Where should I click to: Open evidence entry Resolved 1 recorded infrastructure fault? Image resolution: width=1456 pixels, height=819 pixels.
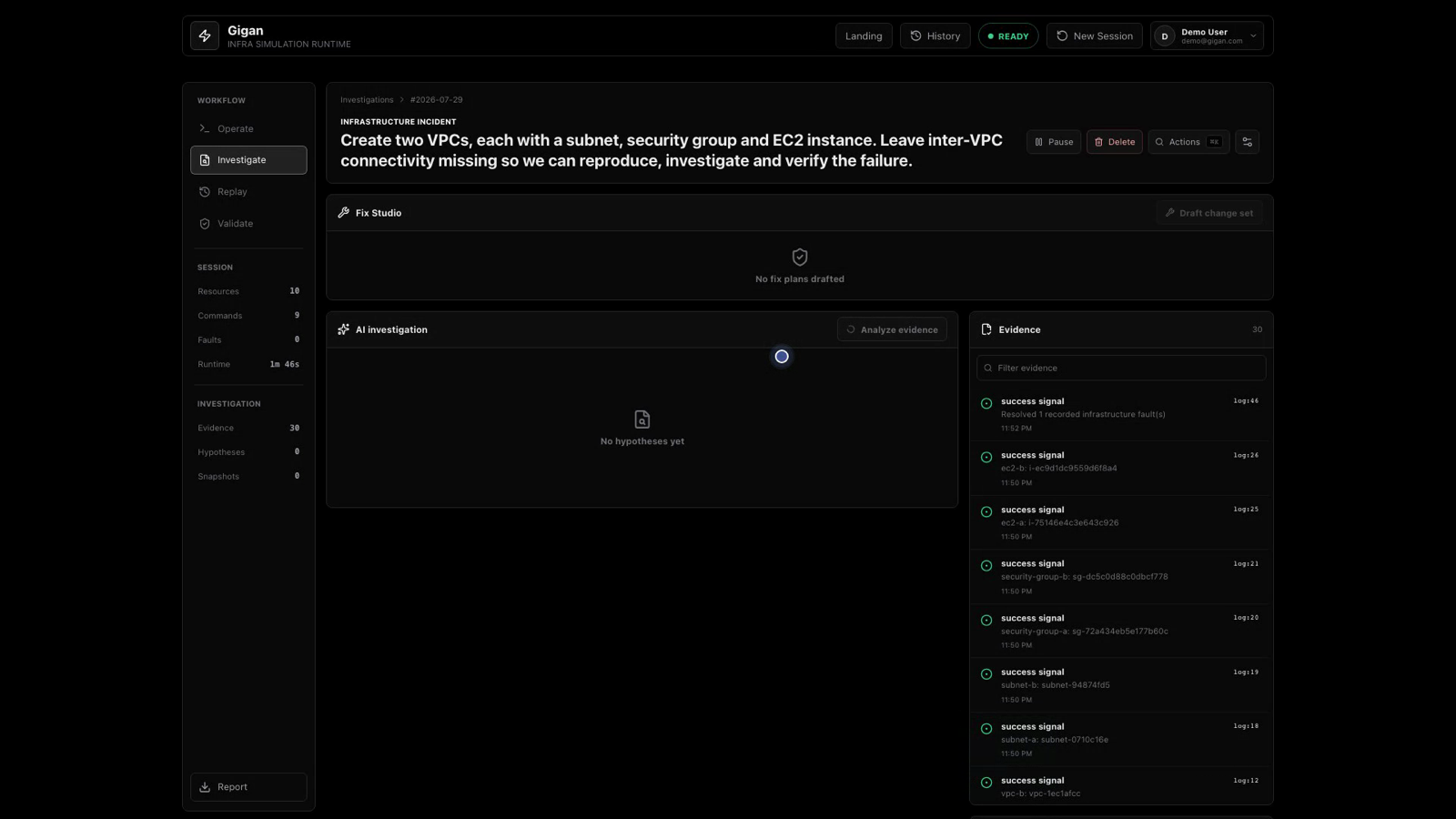pyautogui.click(x=1121, y=414)
